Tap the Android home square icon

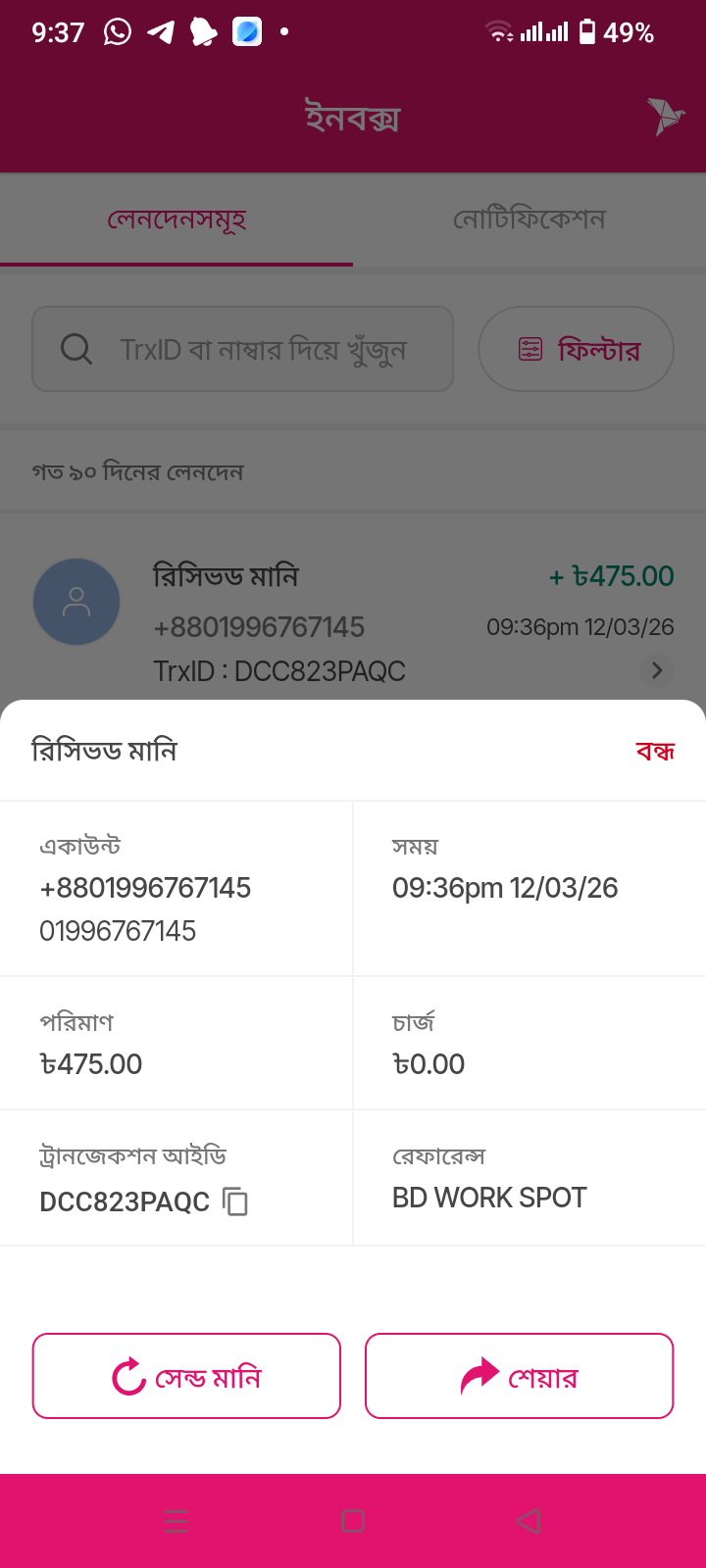coord(353,1521)
